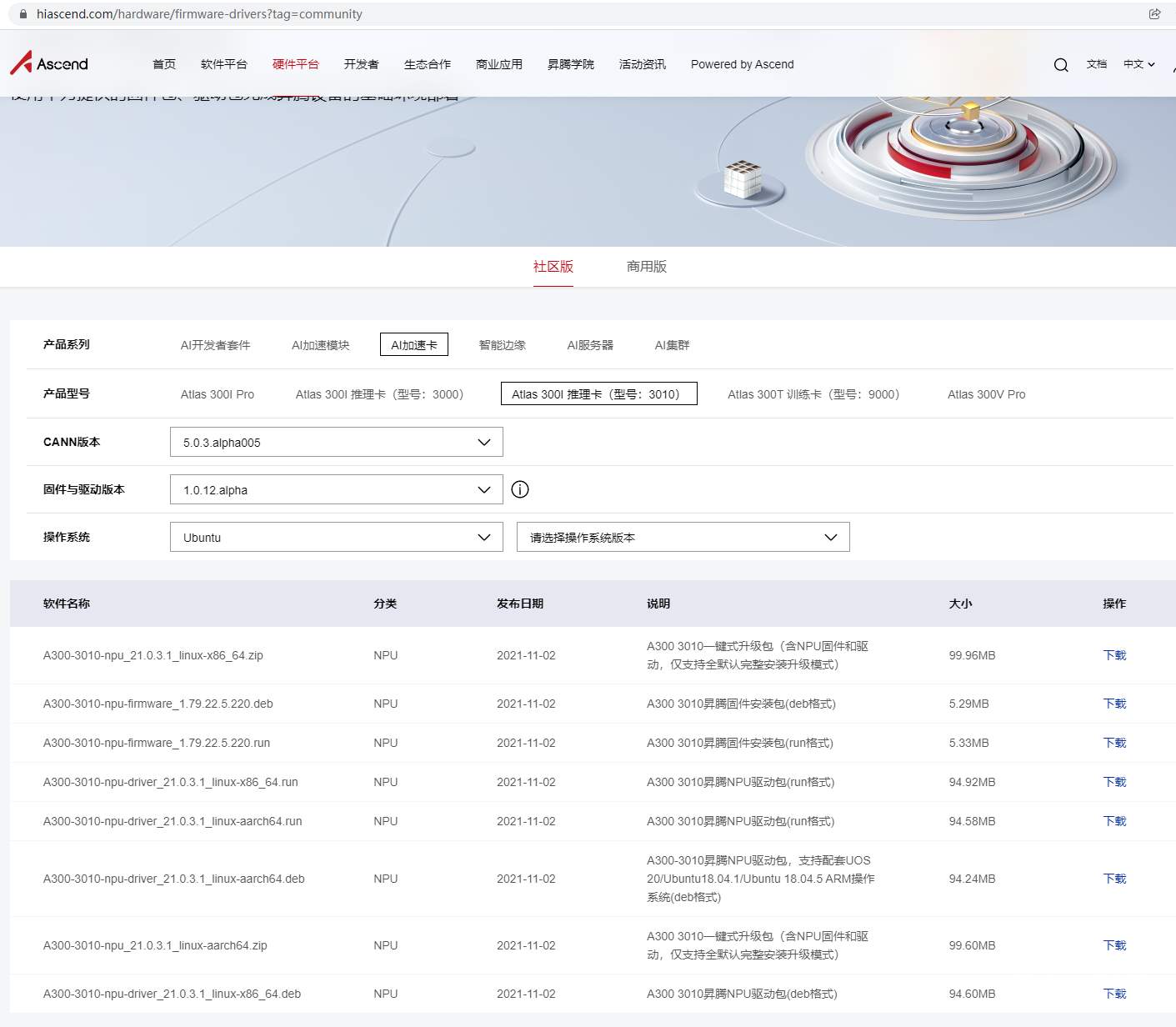Select AI服务器 product series
The height and width of the screenshot is (1027, 1176).
click(590, 345)
